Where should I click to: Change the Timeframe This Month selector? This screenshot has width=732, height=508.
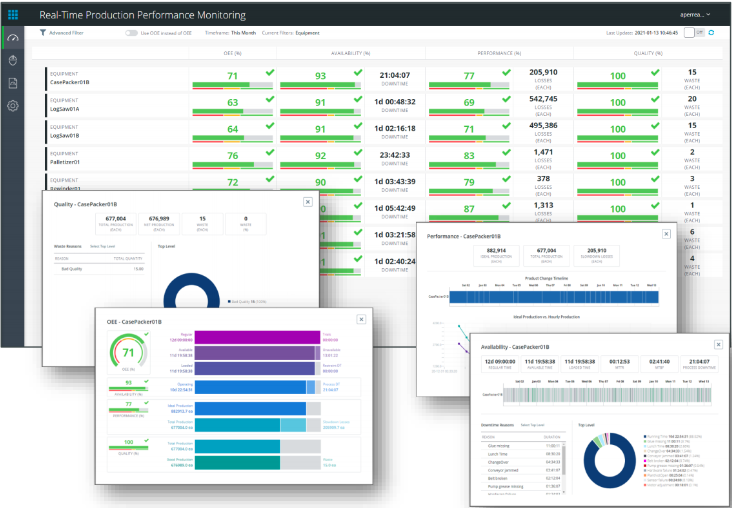[245, 33]
